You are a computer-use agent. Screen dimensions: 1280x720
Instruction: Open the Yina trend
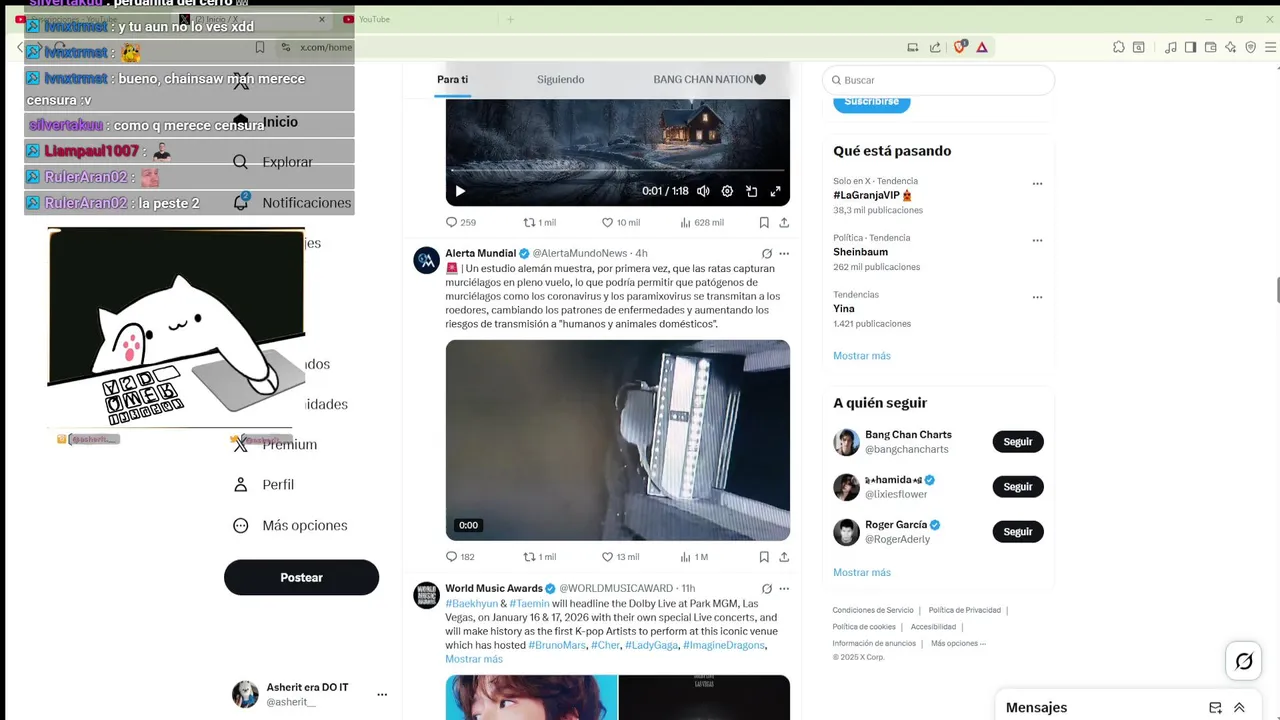pos(844,309)
